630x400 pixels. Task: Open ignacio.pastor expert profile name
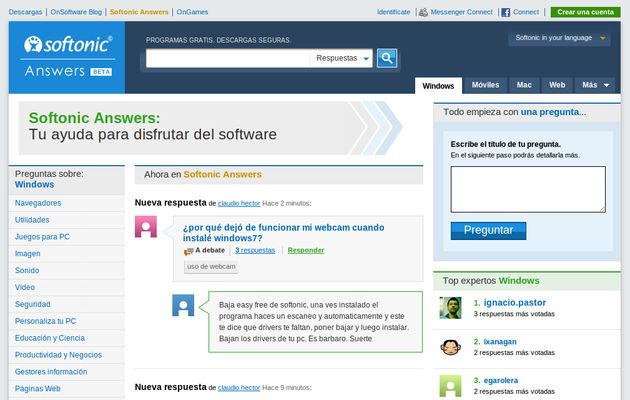point(515,303)
